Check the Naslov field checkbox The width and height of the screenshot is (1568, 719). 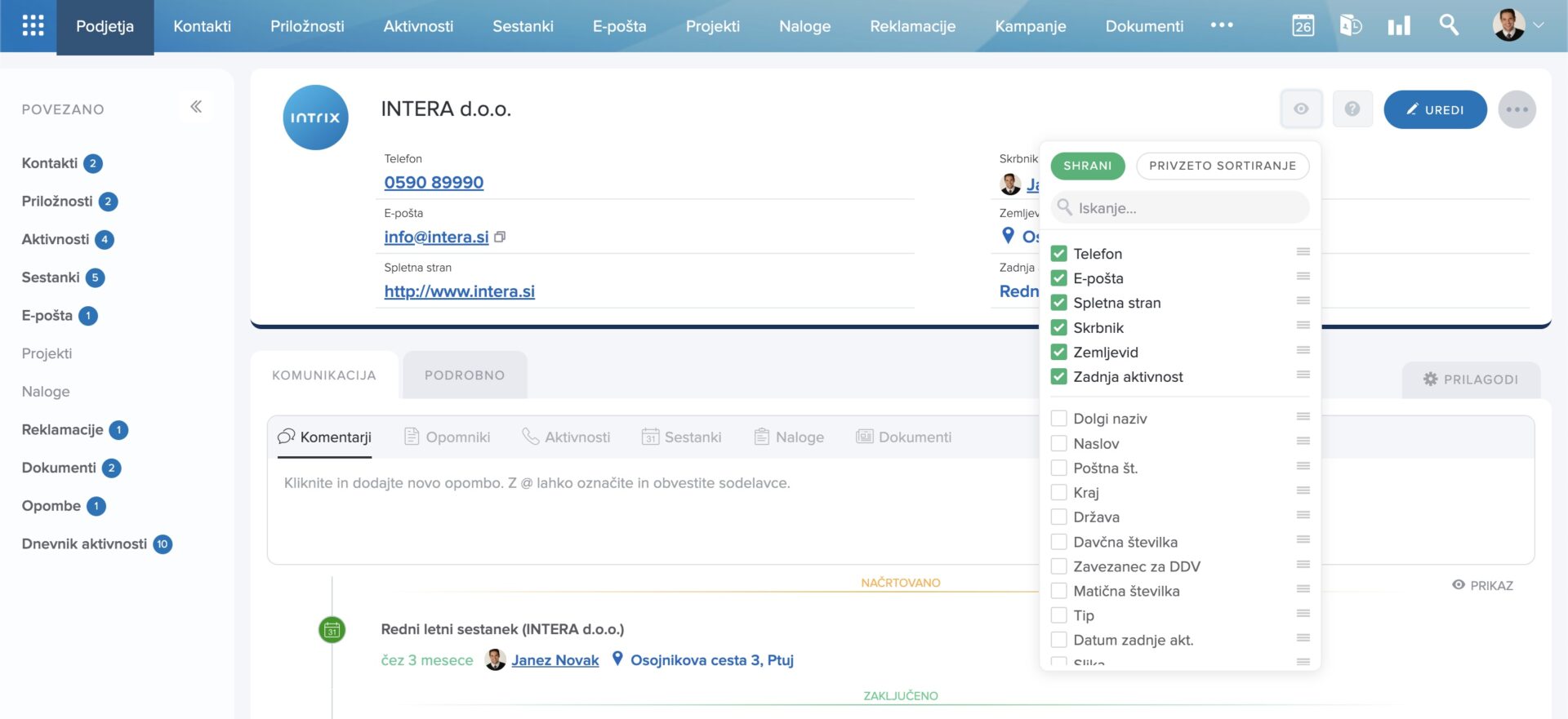pyautogui.click(x=1059, y=444)
